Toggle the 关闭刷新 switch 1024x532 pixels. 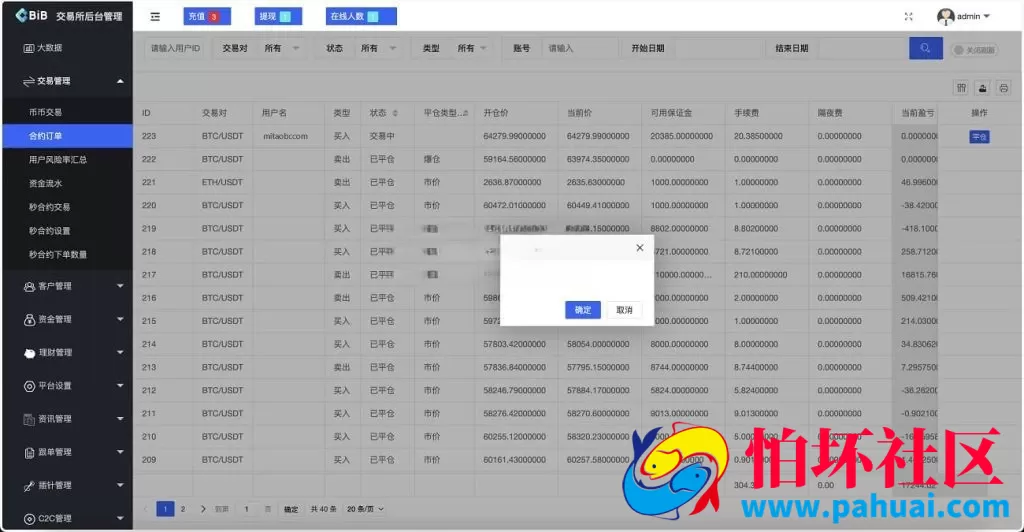[x=974, y=50]
